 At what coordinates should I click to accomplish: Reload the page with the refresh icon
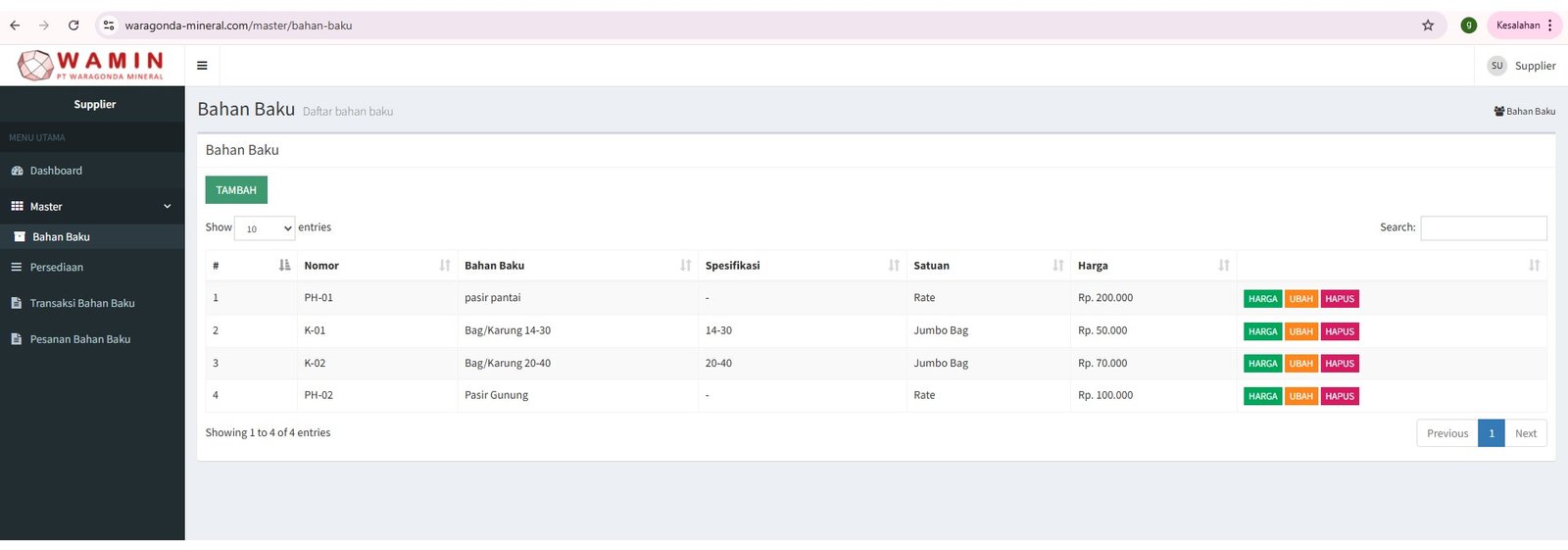tap(73, 25)
